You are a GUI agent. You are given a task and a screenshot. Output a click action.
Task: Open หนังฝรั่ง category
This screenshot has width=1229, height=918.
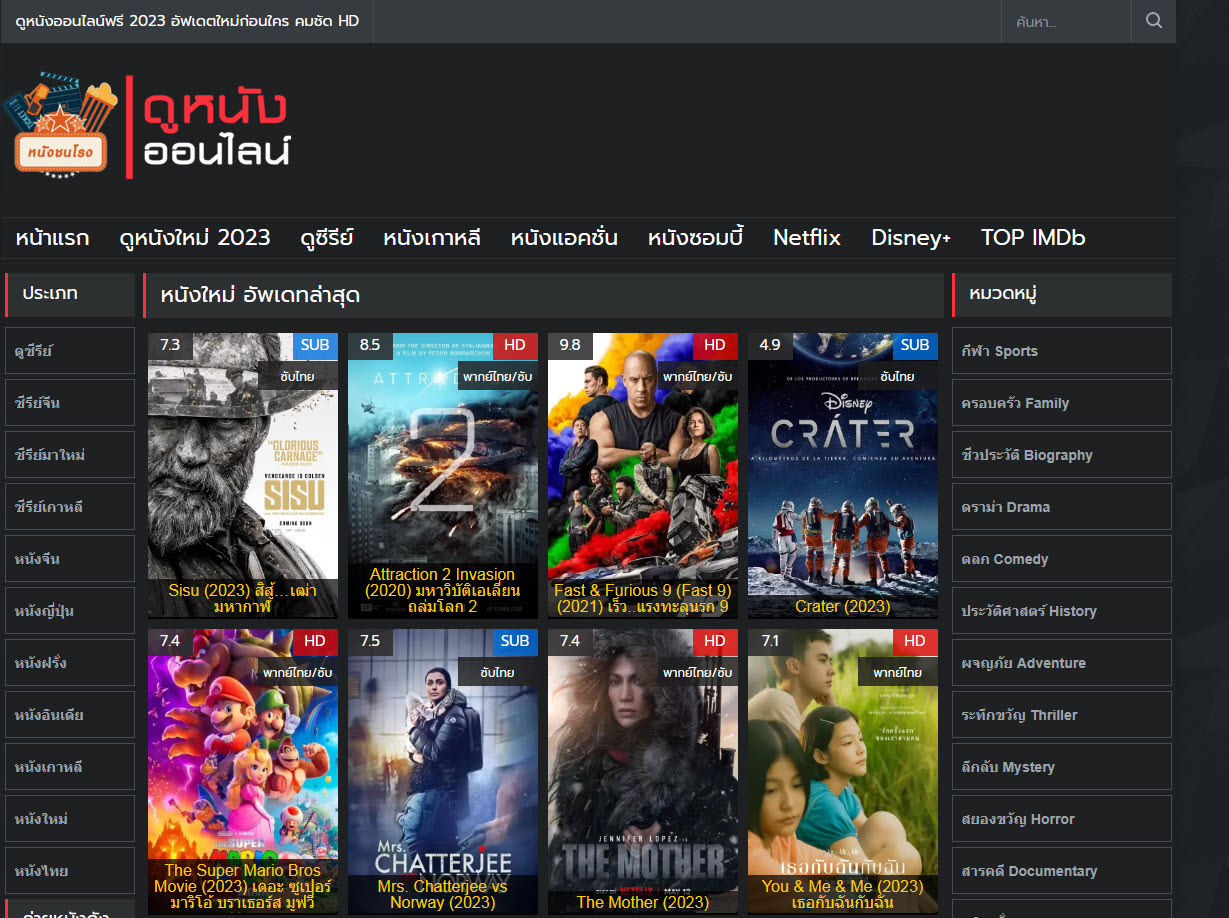[x=70, y=663]
